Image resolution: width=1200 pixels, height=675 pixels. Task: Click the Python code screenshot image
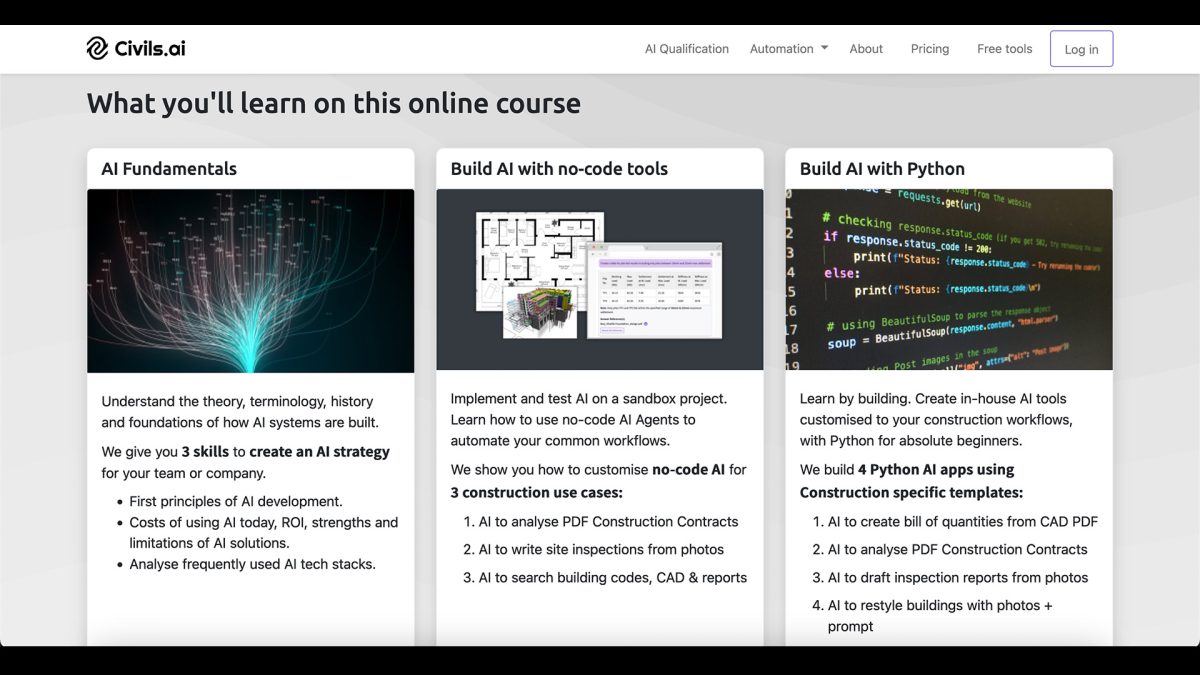click(948, 280)
